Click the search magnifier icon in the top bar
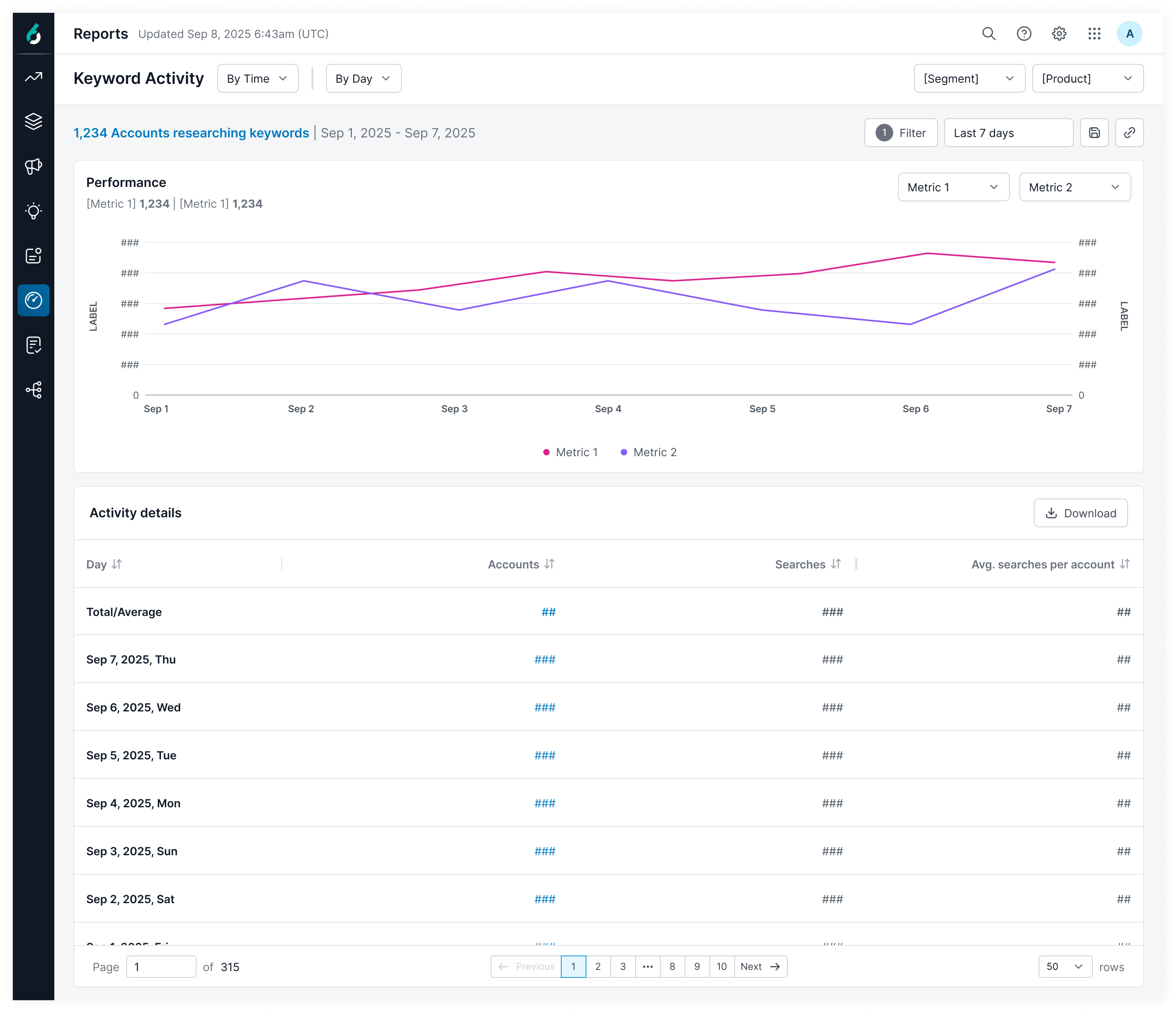1176x1013 pixels. point(989,34)
